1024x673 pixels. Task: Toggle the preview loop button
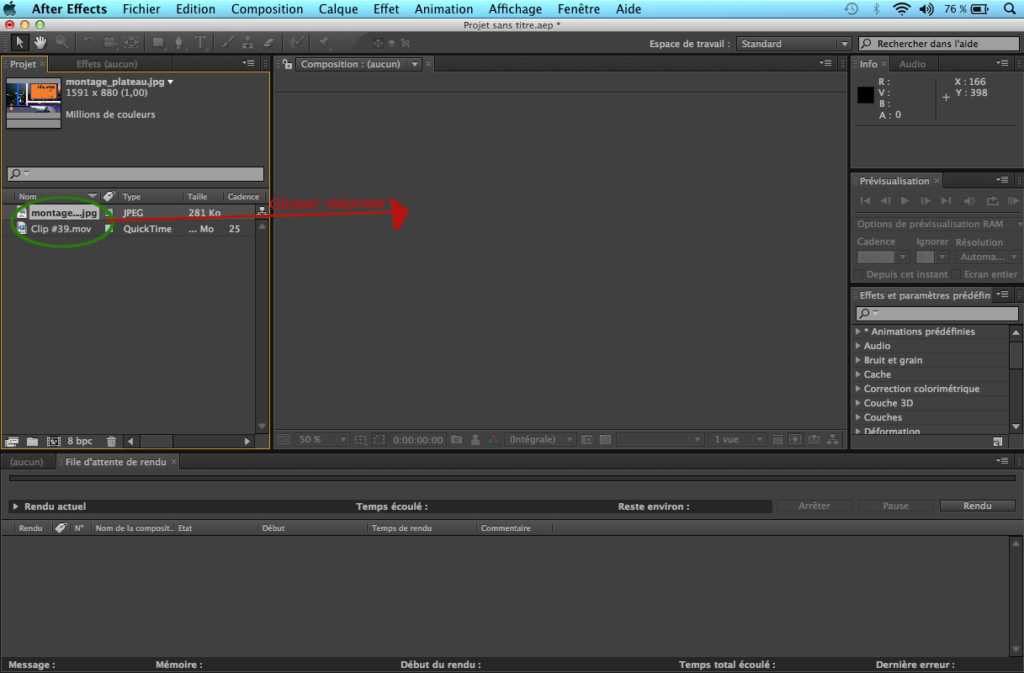[993, 201]
